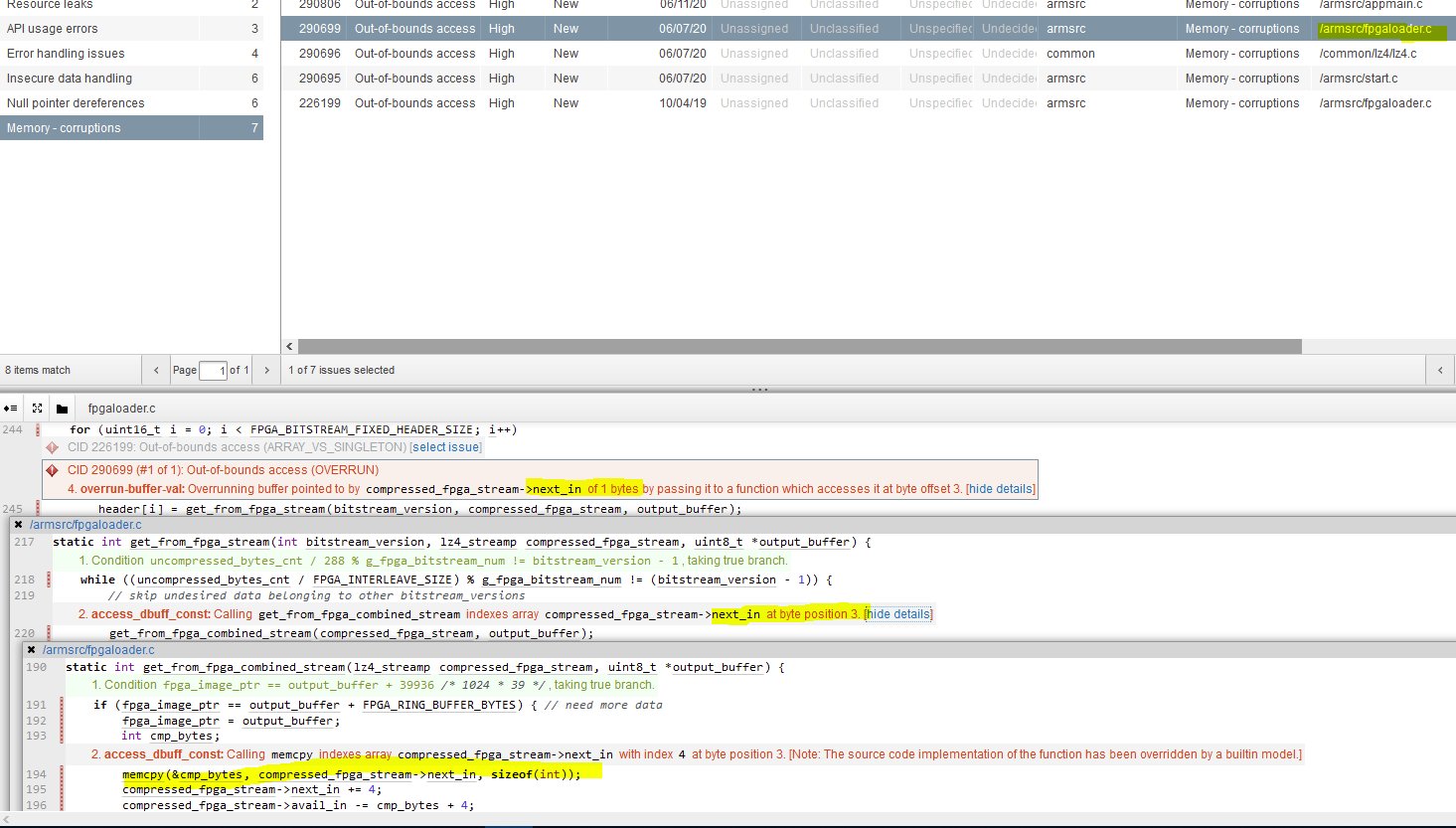Open the events list icon in source toolbar

[10, 408]
